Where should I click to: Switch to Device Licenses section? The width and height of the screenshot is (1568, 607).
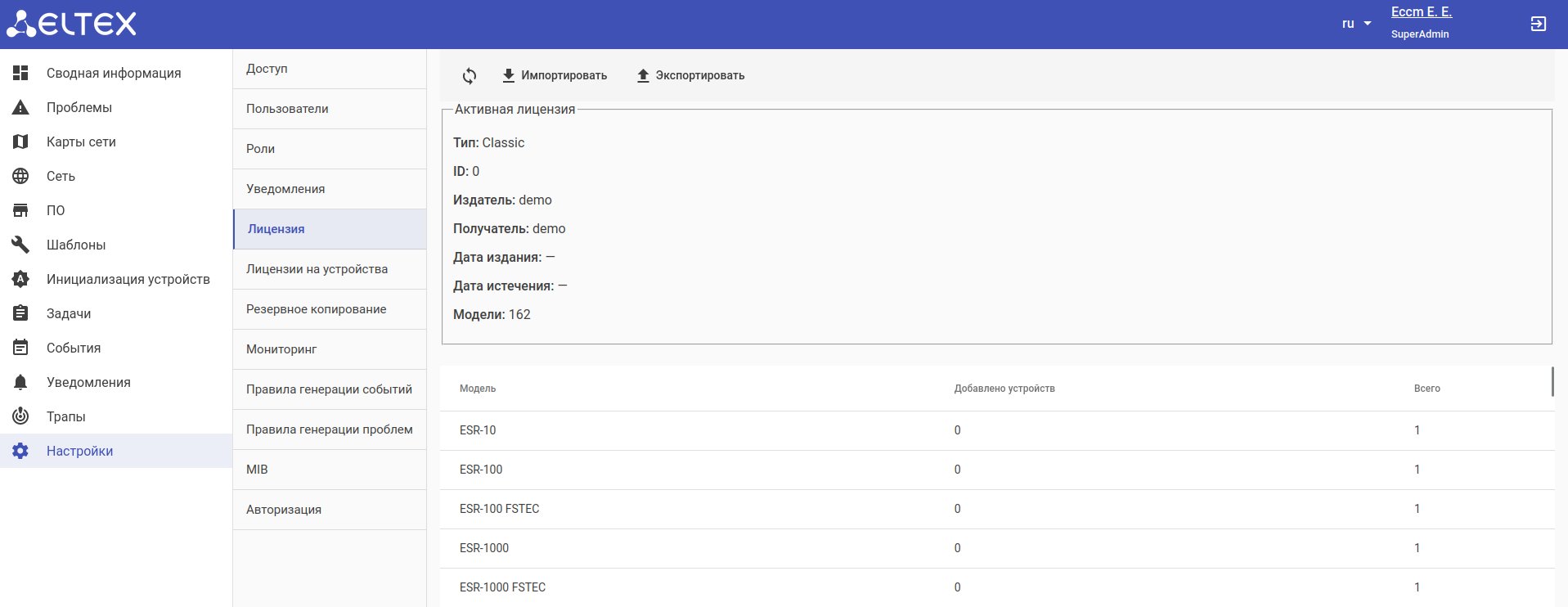point(317,269)
